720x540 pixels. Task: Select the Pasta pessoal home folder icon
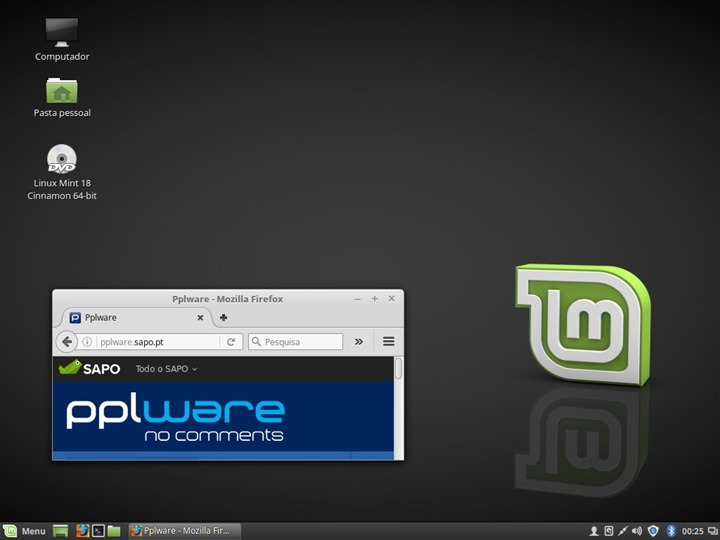coord(62,97)
